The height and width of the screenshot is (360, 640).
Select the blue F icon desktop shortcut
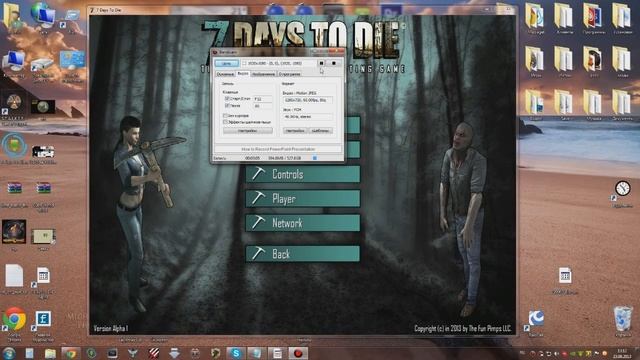coord(43,319)
